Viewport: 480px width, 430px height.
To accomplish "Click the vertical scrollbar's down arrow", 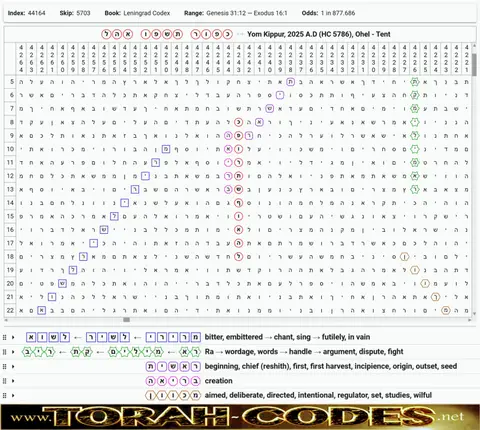I will [474, 314].
